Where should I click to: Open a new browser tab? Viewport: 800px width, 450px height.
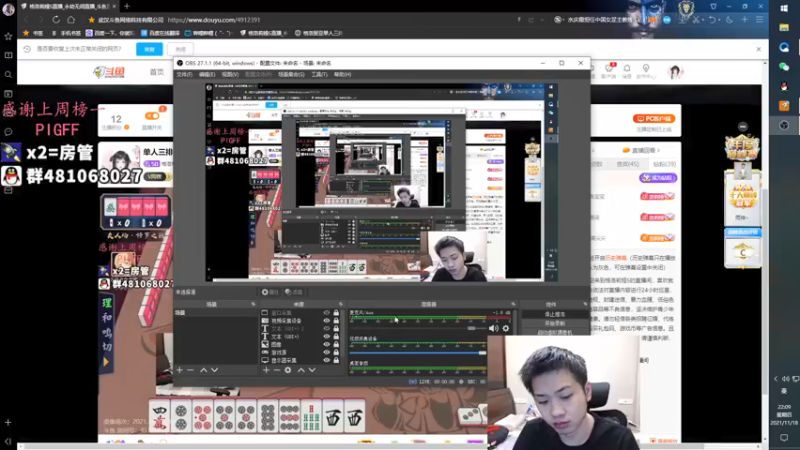point(127,6)
